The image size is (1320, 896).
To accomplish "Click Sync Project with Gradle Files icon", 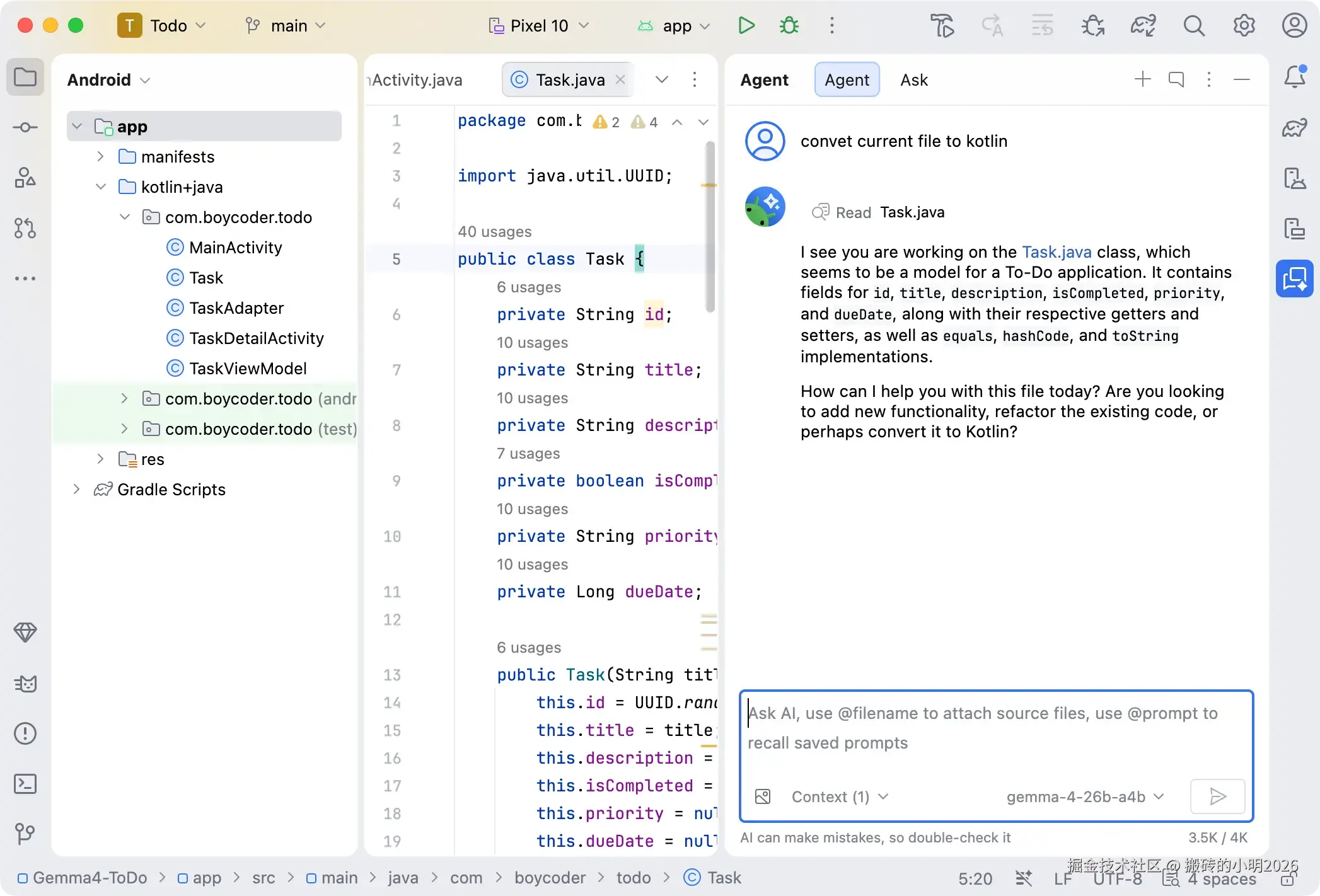I will coord(1143,25).
